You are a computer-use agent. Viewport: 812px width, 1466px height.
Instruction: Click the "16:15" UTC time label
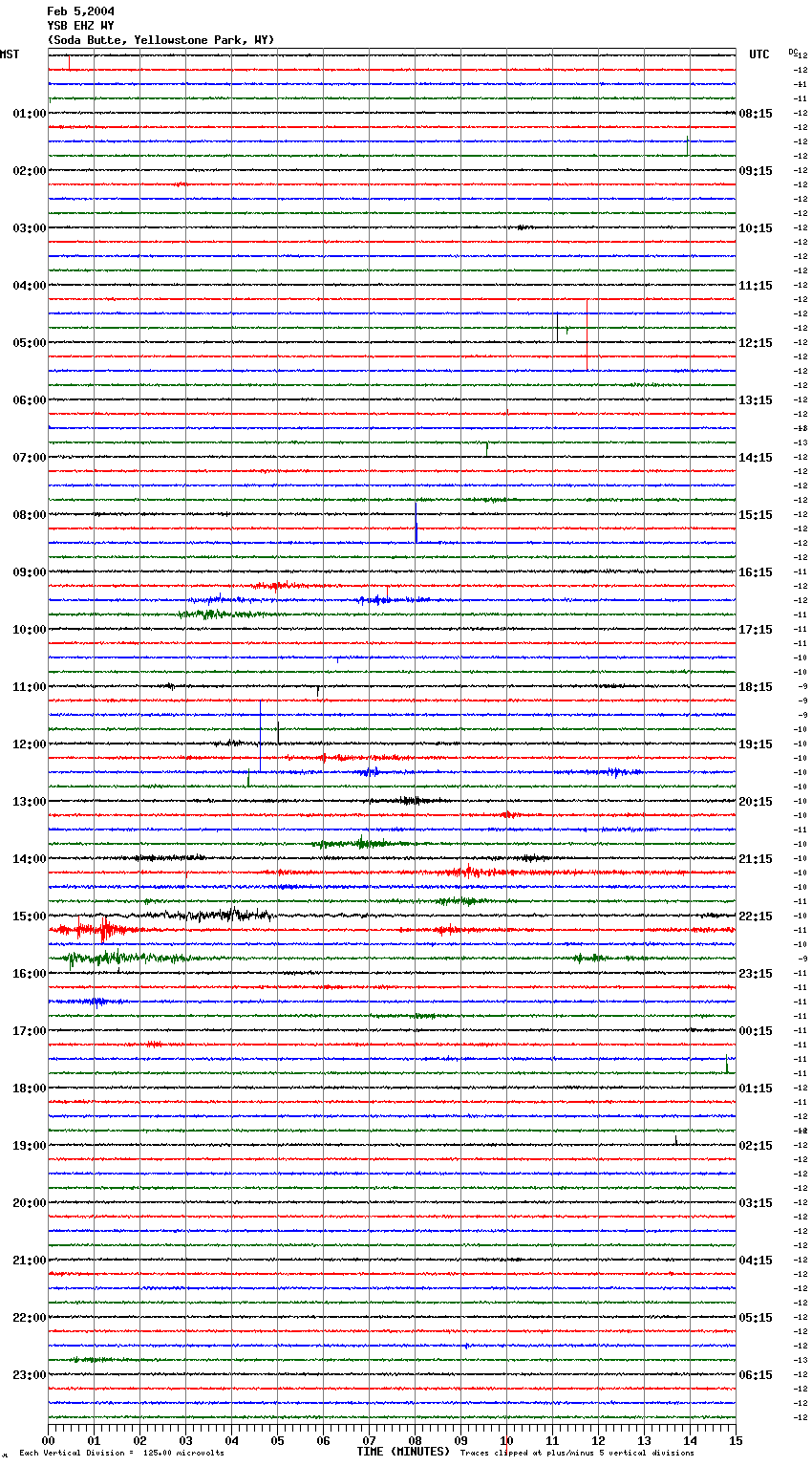(756, 572)
